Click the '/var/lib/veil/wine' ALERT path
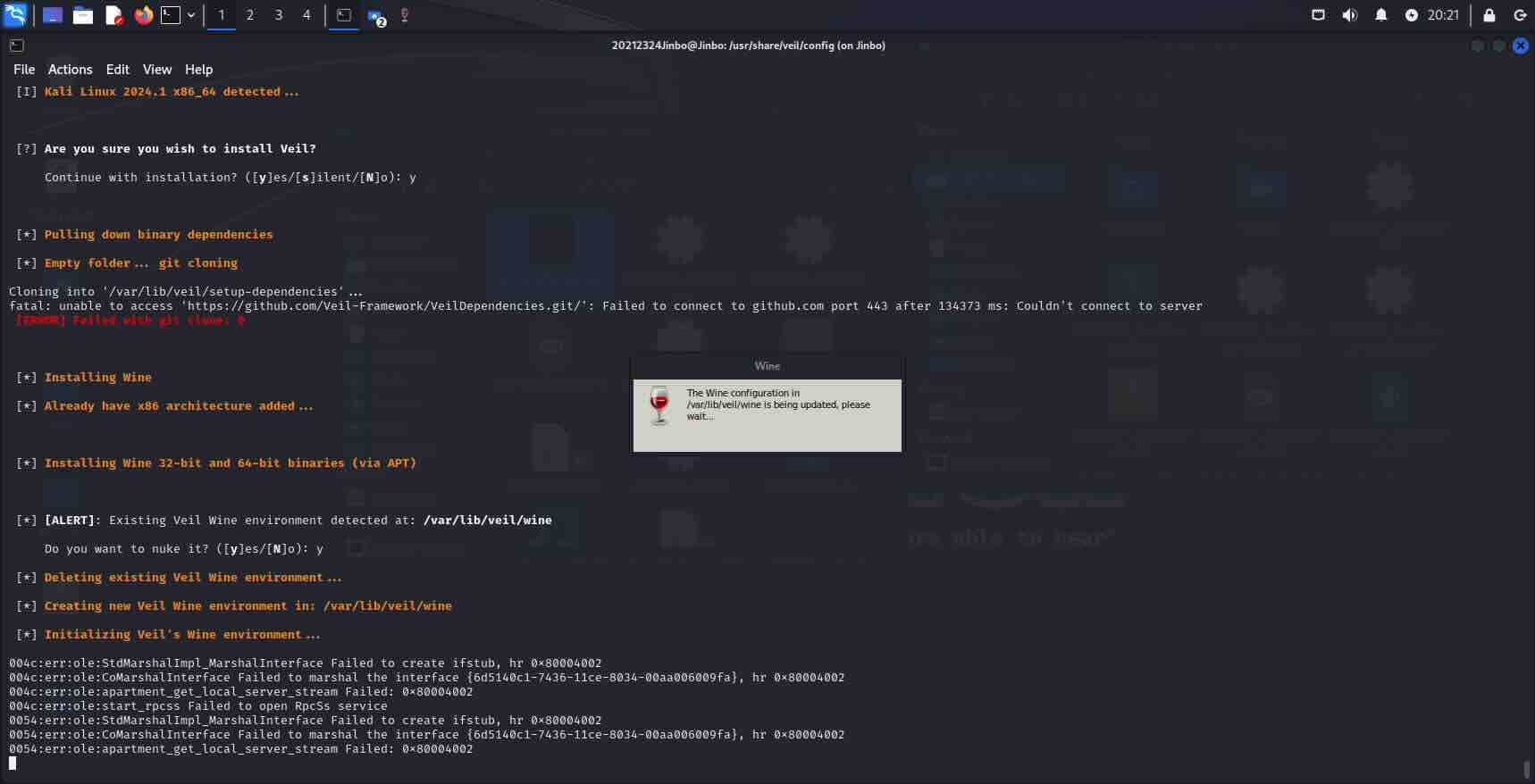 [x=487, y=521]
